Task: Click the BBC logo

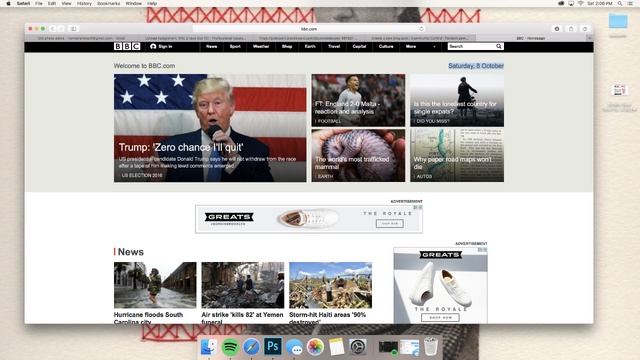Action: pyautogui.click(x=127, y=47)
